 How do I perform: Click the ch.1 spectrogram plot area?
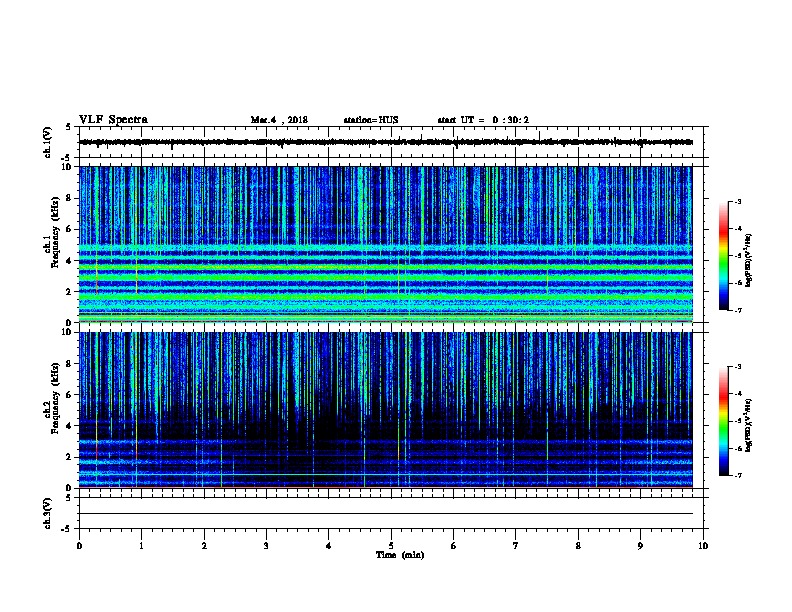[386, 244]
